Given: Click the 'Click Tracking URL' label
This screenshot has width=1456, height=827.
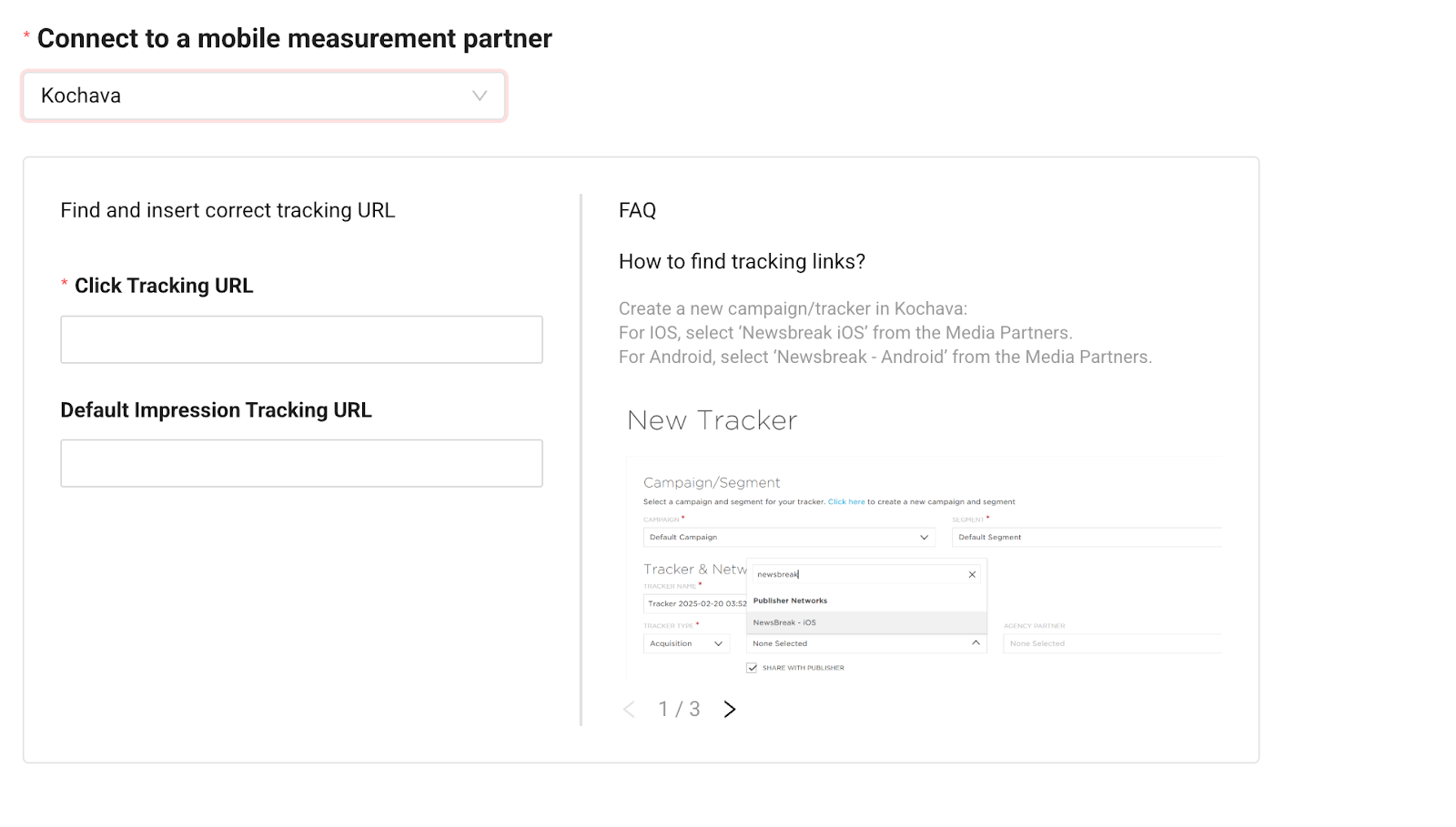Looking at the screenshot, I should [x=164, y=286].
